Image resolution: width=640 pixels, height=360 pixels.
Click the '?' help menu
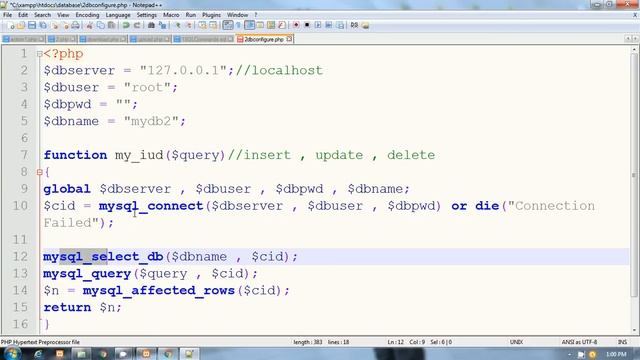[x=256, y=15]
